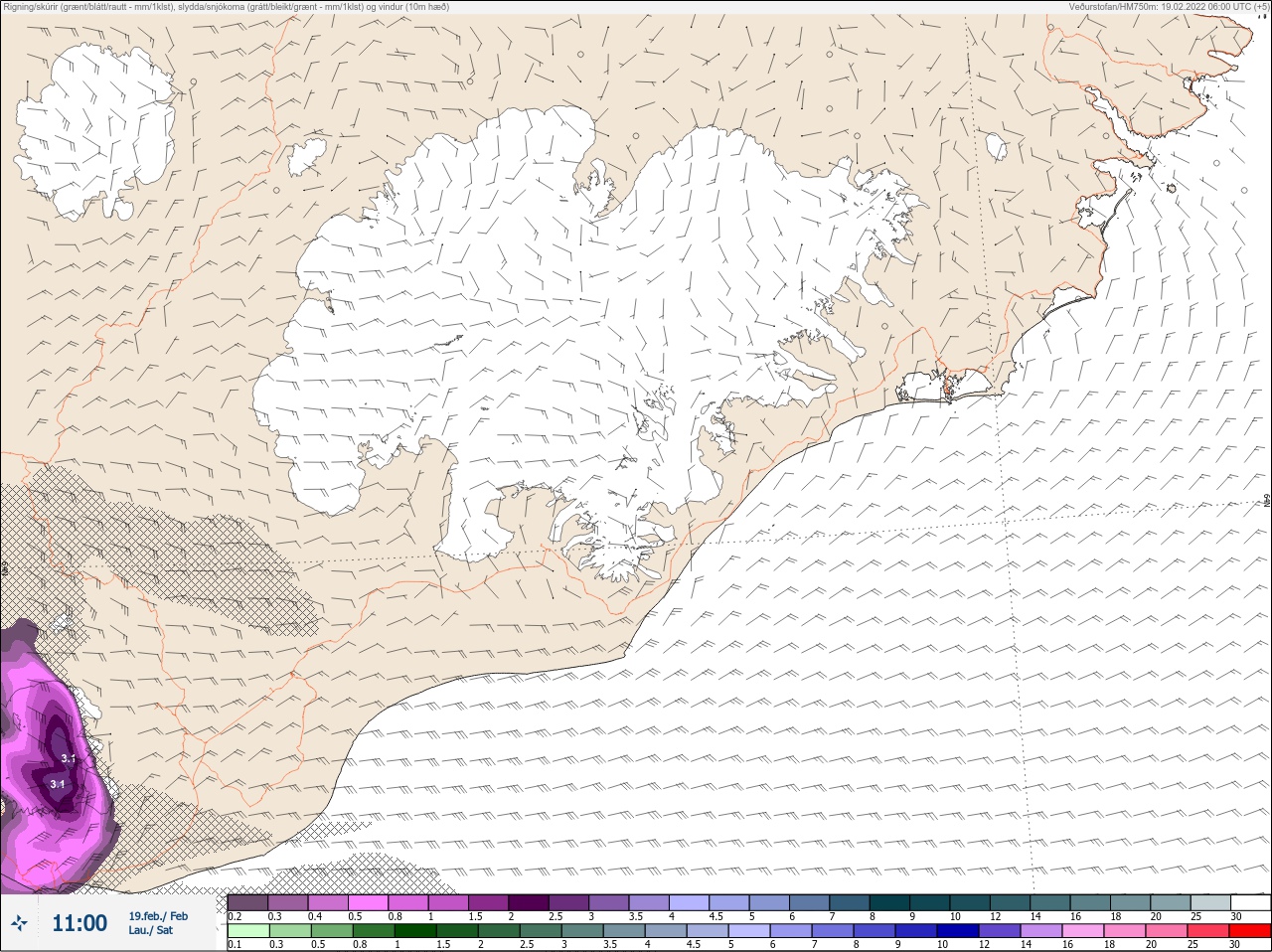Screen dimensions: 1272x952
Task: Click the upper '3.1' precipitation value on the map
Action: [68, 758]
